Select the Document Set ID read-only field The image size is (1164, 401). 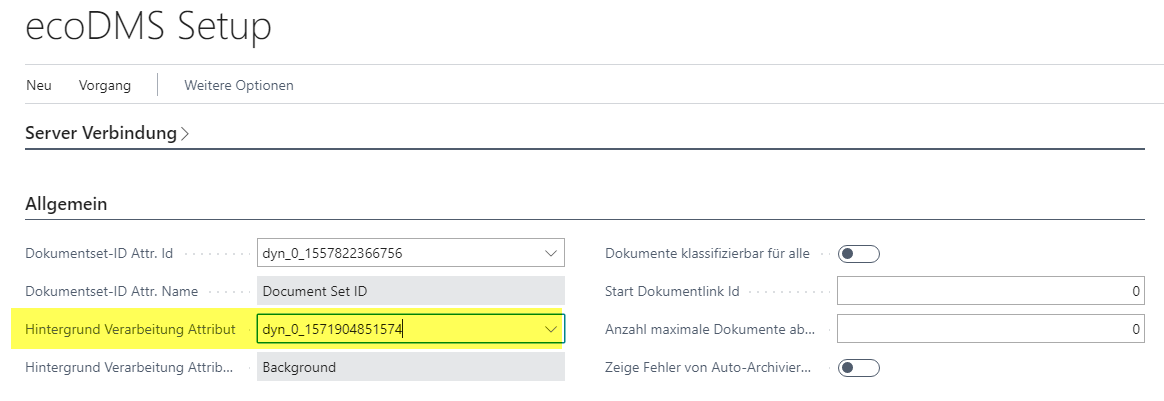point(411,291)
